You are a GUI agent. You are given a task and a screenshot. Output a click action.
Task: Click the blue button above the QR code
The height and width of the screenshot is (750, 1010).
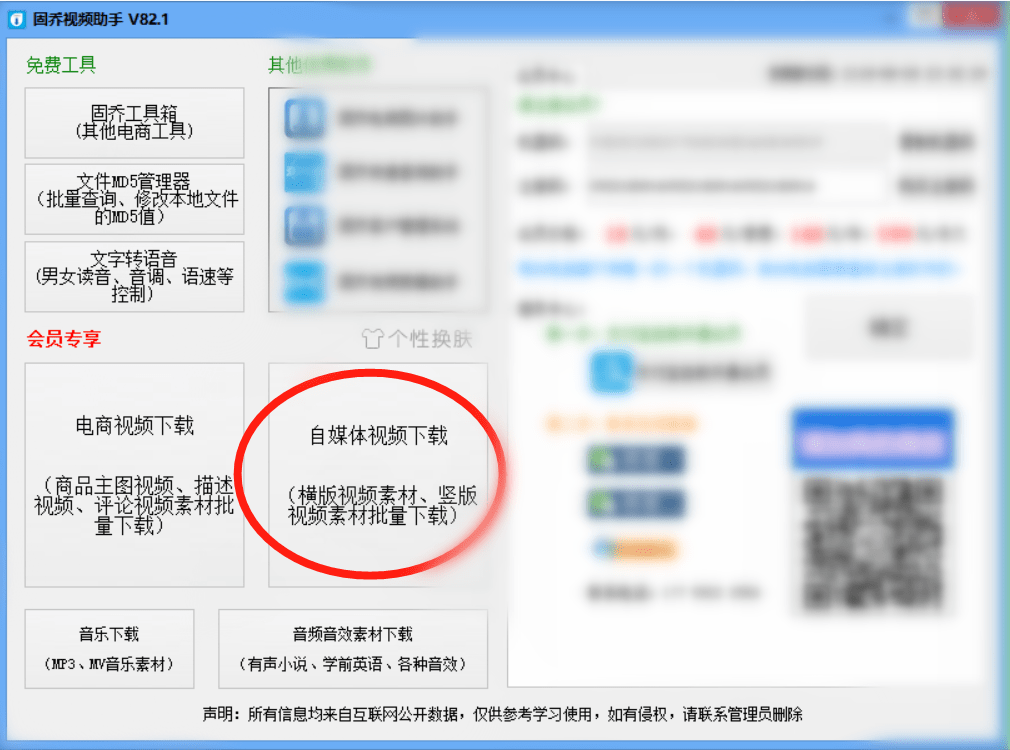click(871, 438)
